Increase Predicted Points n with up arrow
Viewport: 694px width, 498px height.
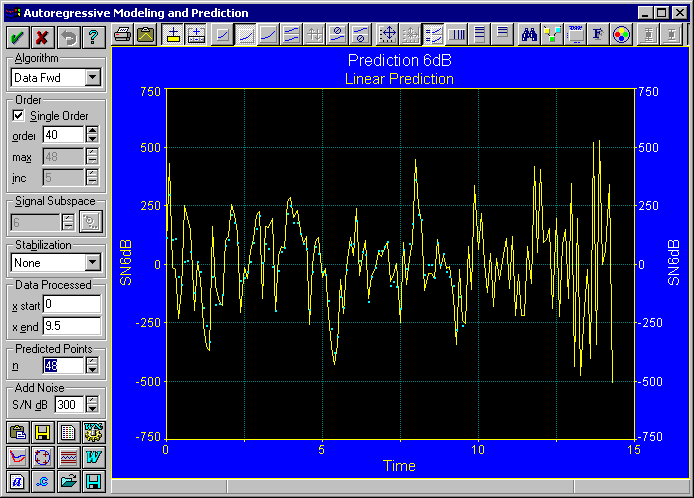(x=92, y=361)
